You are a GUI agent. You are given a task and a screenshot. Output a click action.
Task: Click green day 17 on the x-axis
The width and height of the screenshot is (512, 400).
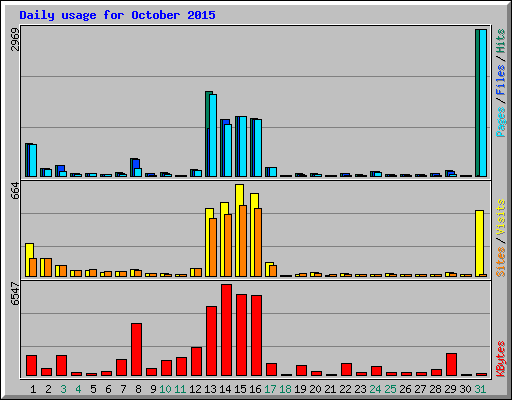[270, 389]
